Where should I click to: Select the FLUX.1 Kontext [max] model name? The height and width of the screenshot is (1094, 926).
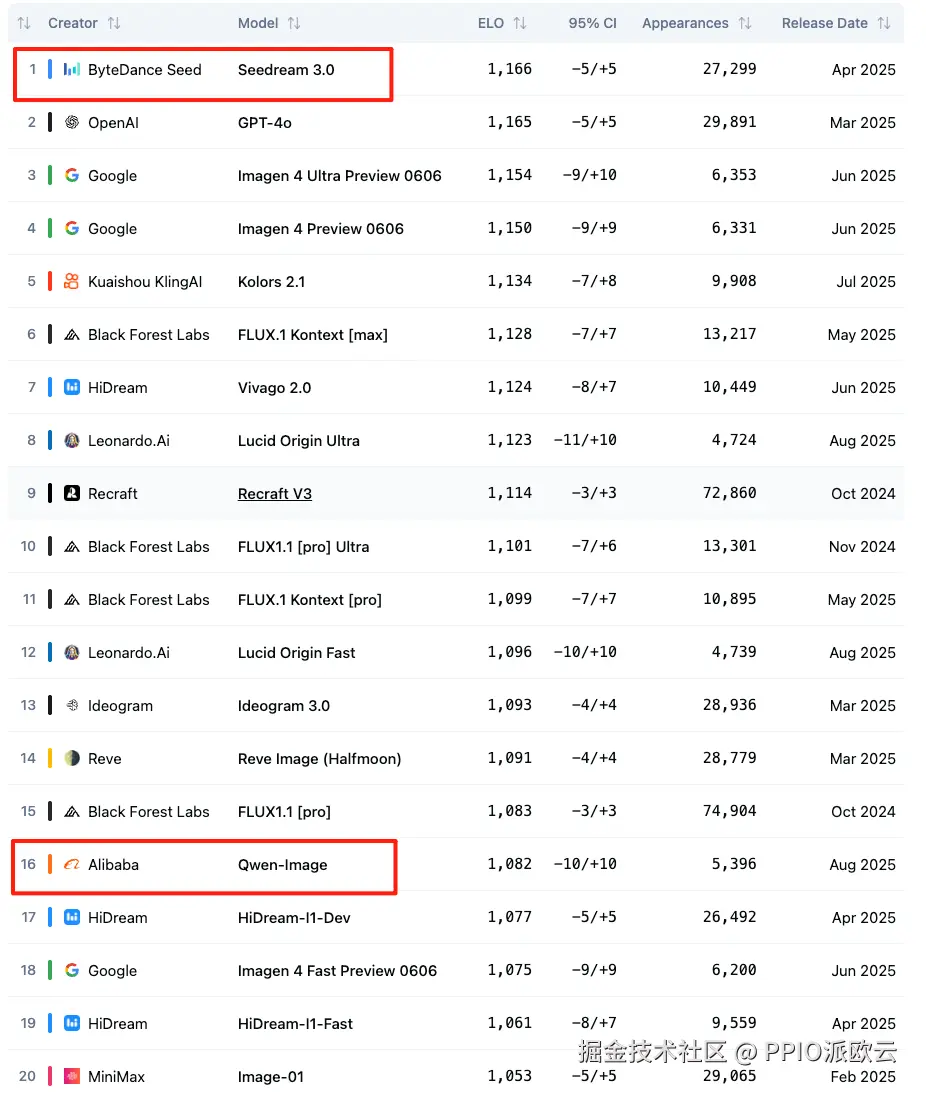pos(313,335)
